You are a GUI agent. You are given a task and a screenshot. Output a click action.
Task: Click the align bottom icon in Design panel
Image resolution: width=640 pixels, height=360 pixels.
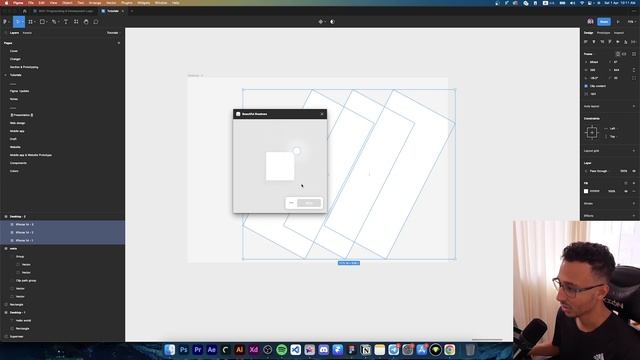tap(625, 42)
